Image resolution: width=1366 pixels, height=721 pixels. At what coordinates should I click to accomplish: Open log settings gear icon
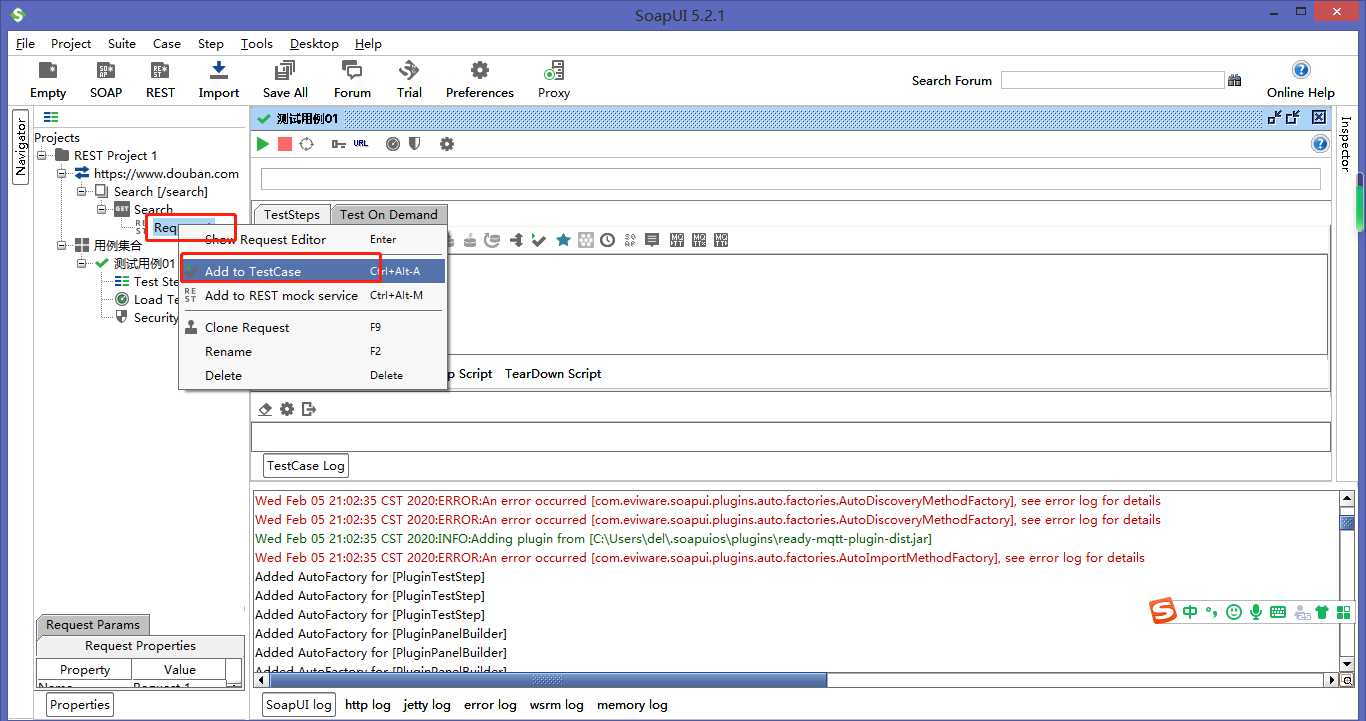[287, 409]
